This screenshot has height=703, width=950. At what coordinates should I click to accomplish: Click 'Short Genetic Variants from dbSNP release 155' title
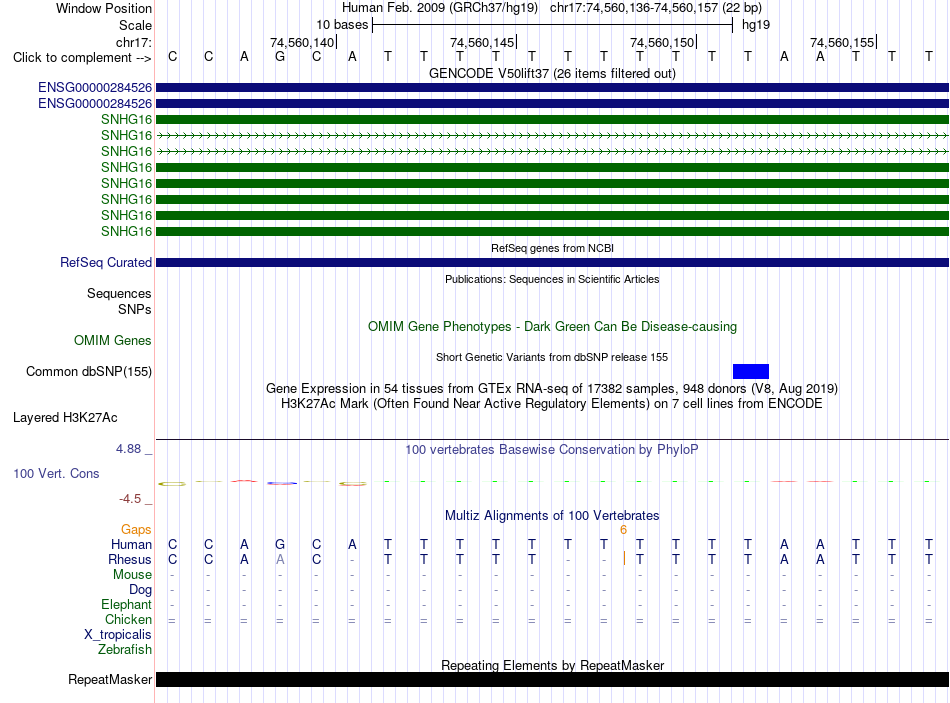click(552, 358)
